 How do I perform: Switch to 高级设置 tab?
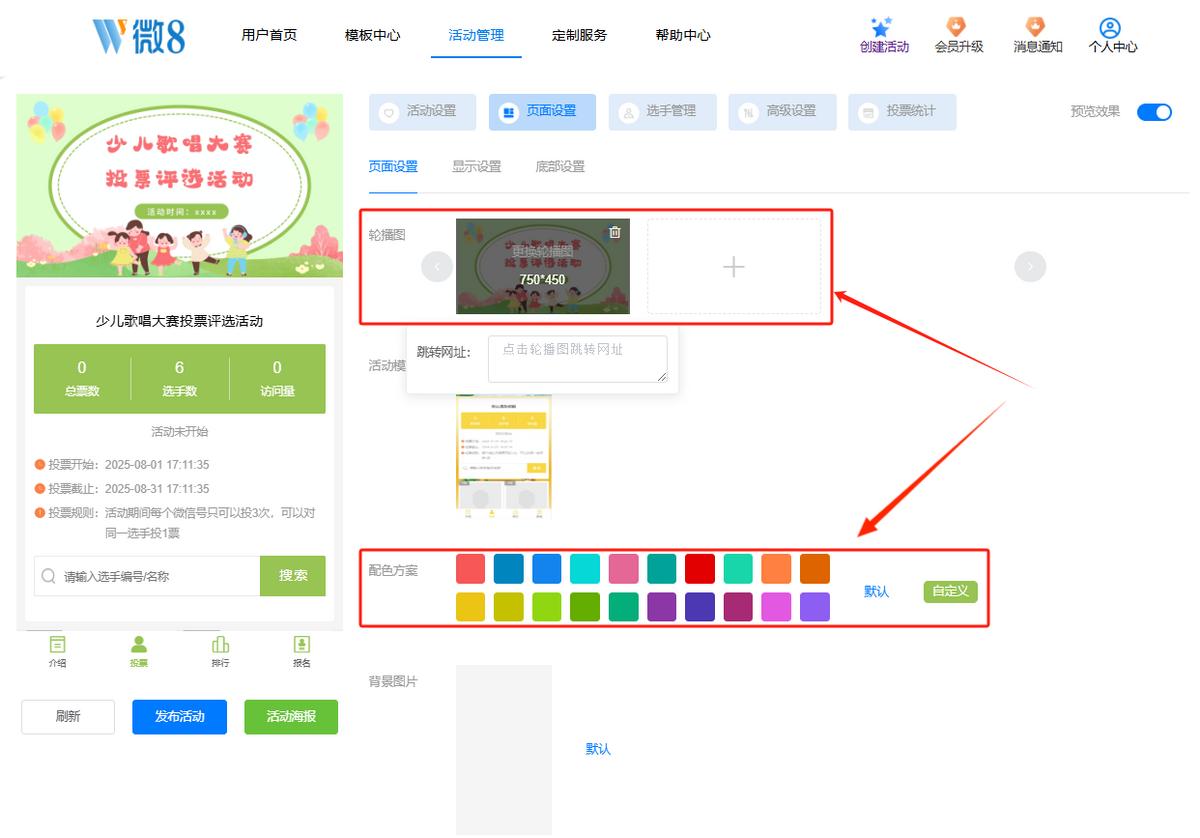(x=782, y=112)
